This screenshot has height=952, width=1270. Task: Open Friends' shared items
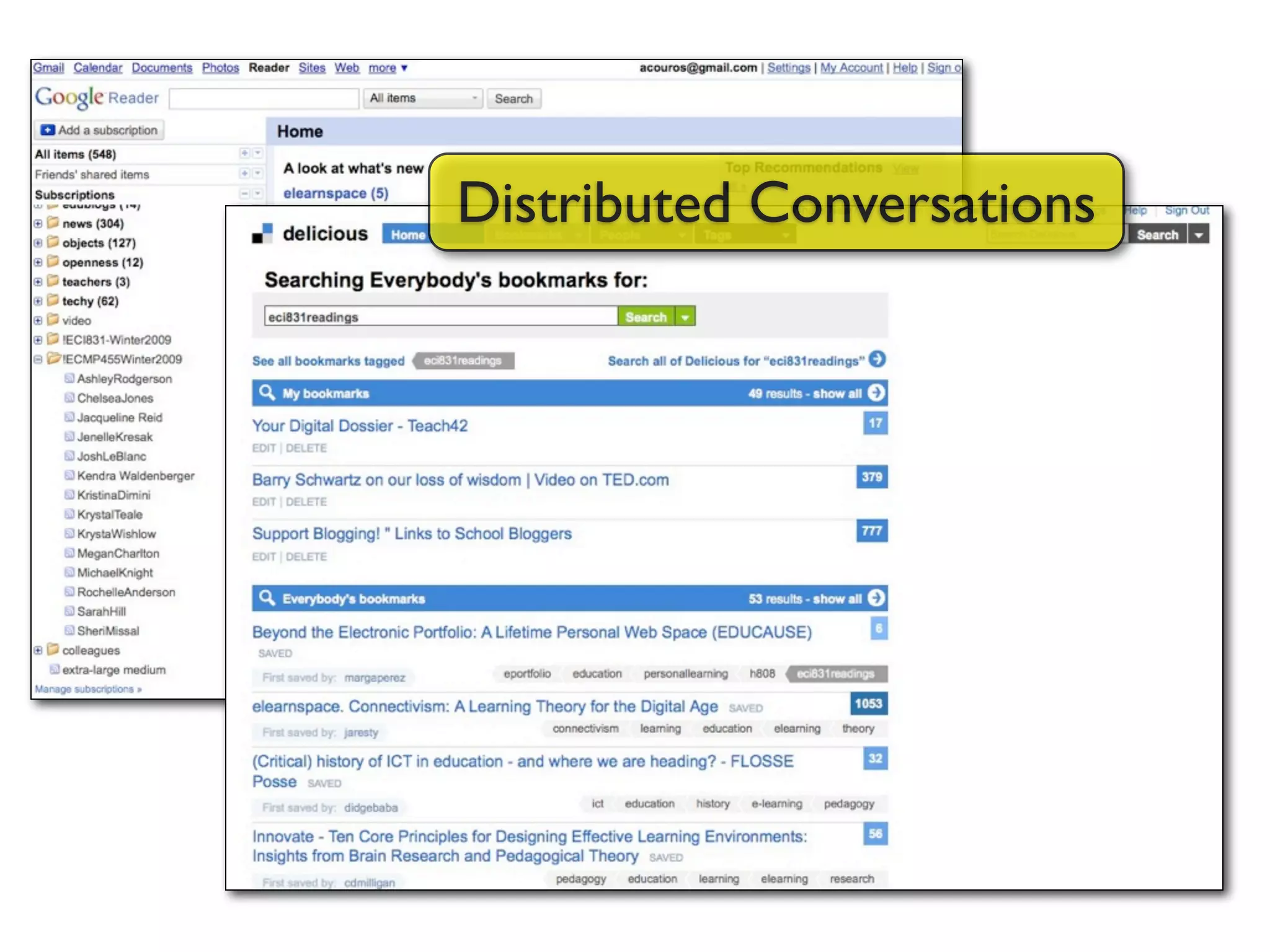[92, 175]
